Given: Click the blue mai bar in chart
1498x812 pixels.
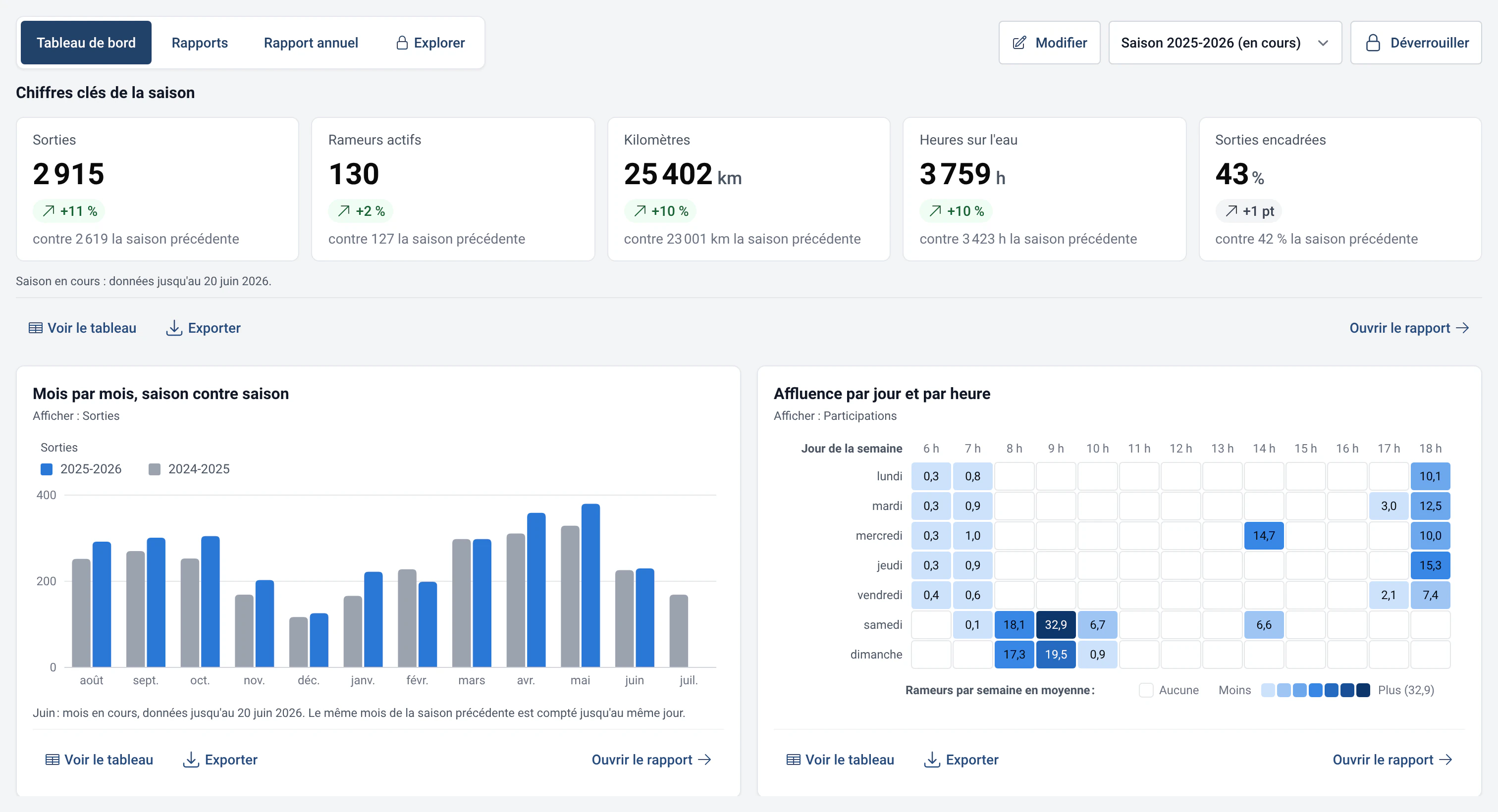Looking at the screenshot, I should (x=591, y=585).
